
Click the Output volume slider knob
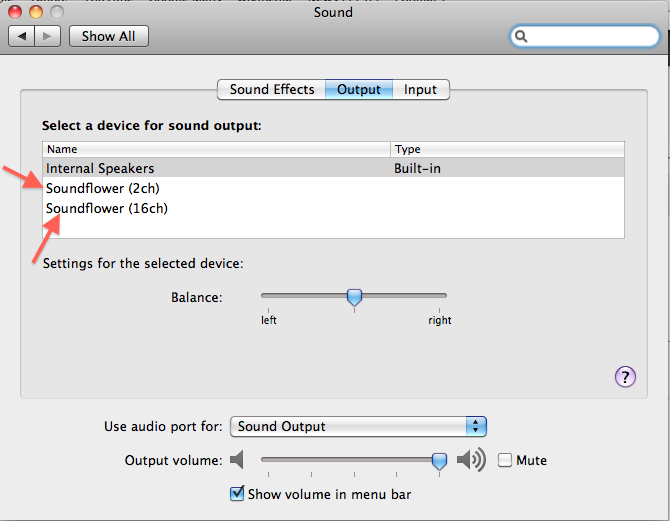tap(438, 460)
